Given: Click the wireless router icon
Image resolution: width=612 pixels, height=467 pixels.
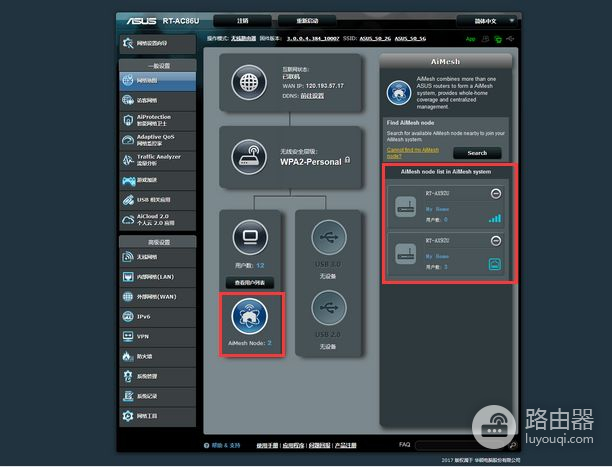Looking at the screenshot, I should [x=249, y=156].
